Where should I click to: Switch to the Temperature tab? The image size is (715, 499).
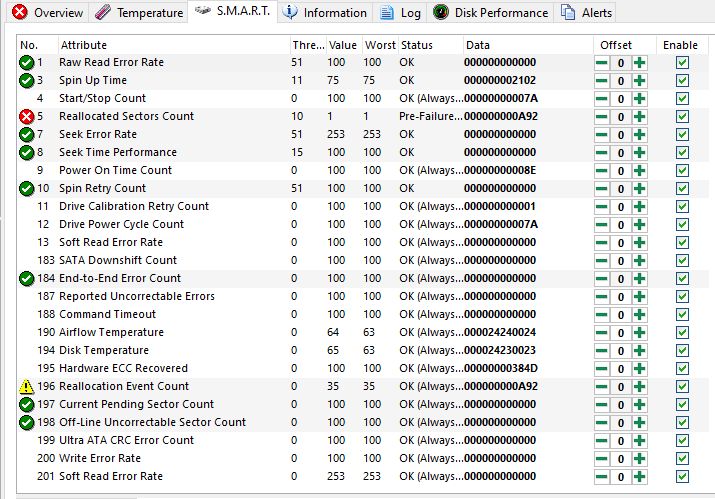[140, 13]
